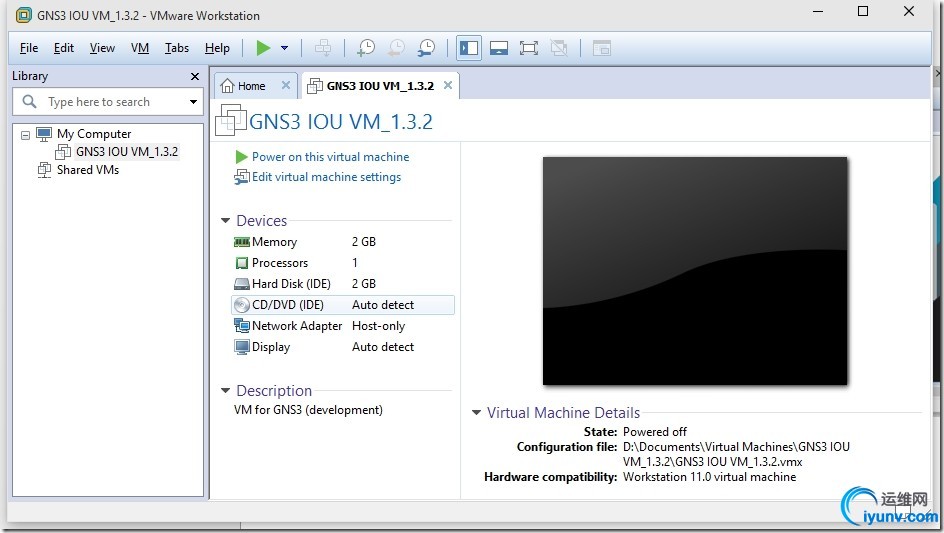
Task: Select the Memory device icon
Action: (242, 242)
